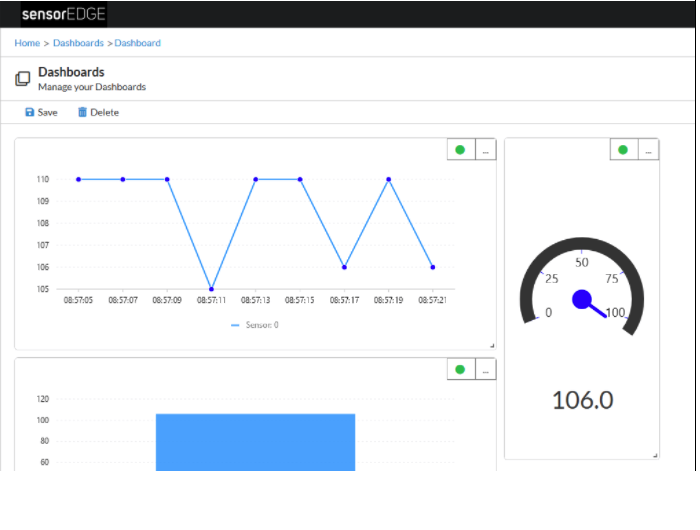700x530 pixels.
Task: Open the line chart widget options menu
Action: pyautogui.click(x=484, y=150)
